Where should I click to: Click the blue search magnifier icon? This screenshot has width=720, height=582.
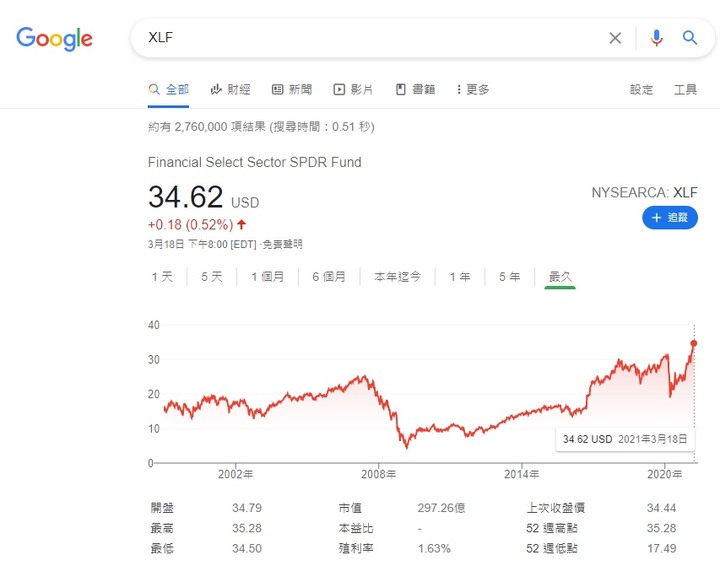(x=690, y=38)
